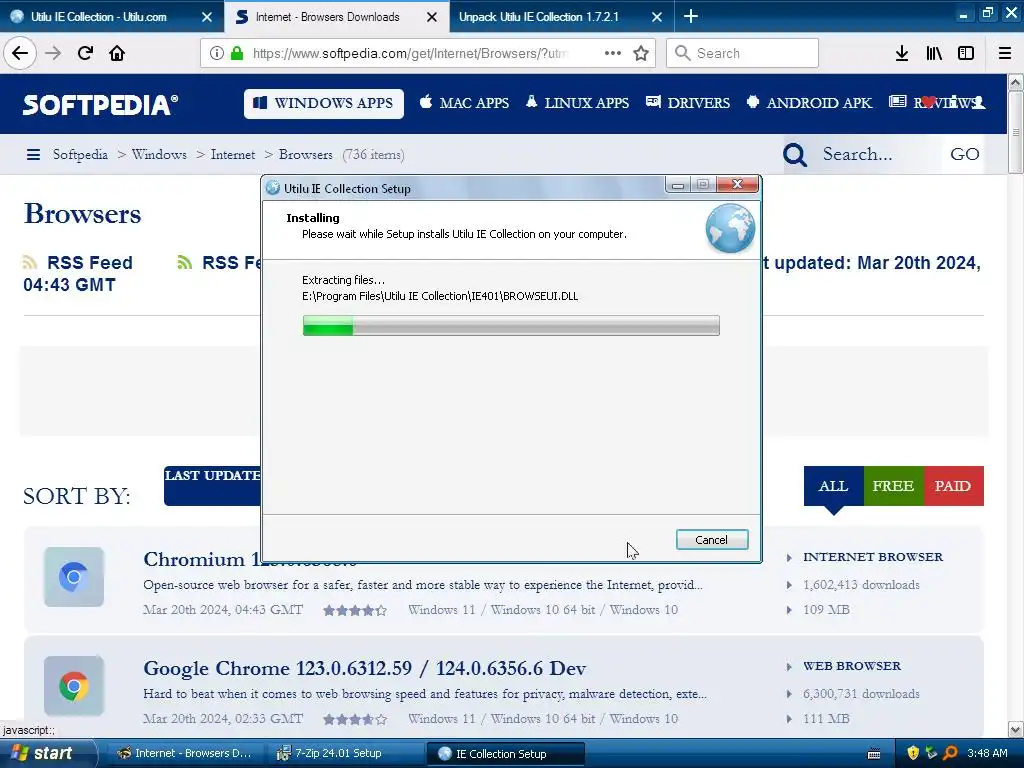Open the page actions three-dot menu
This screenshot has width=1024, height=768.
[x=613, y=53]
